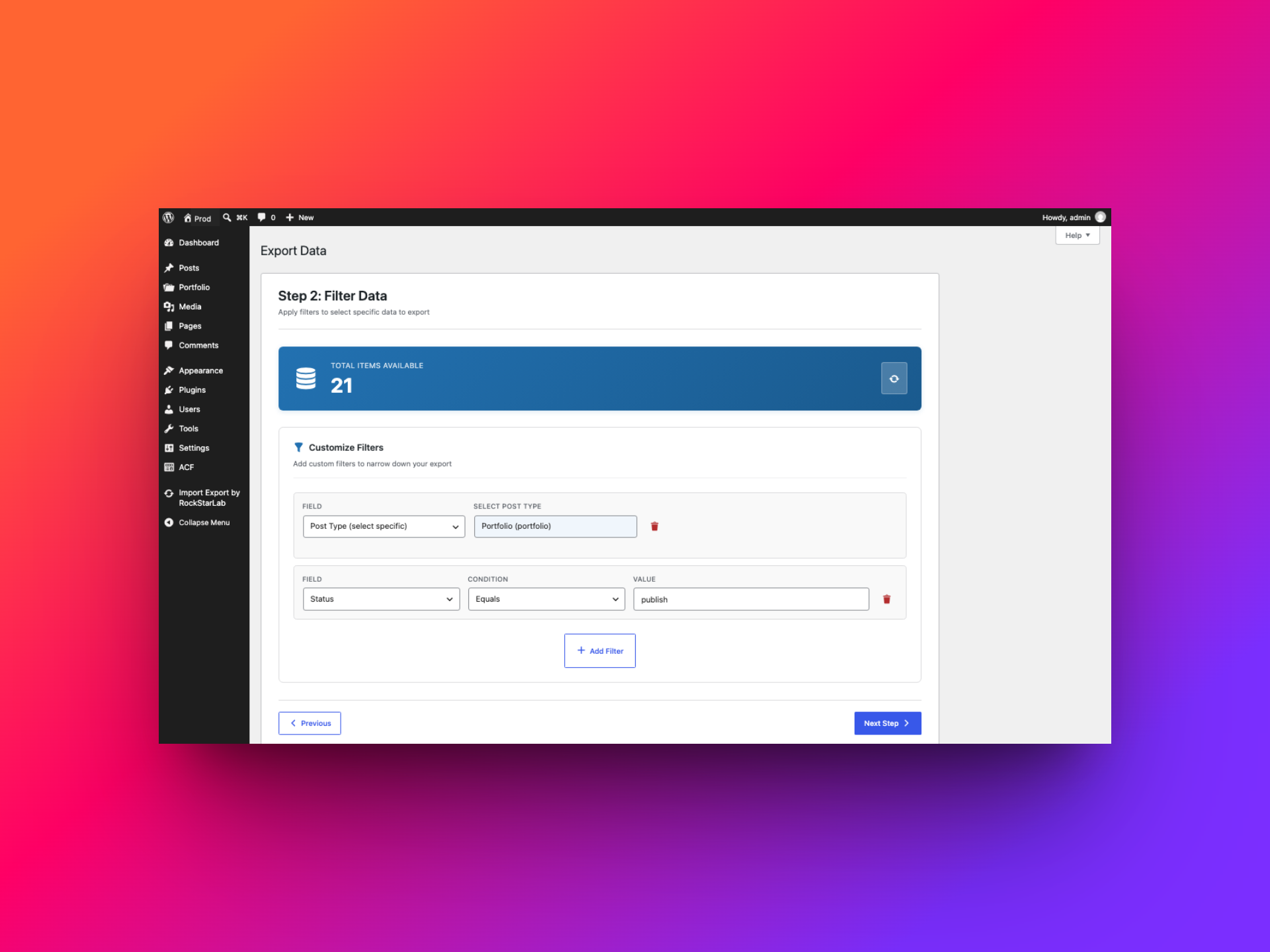1270x952 pixels.
Task: Click the WordPress logo icon
Action: point(169,218)
